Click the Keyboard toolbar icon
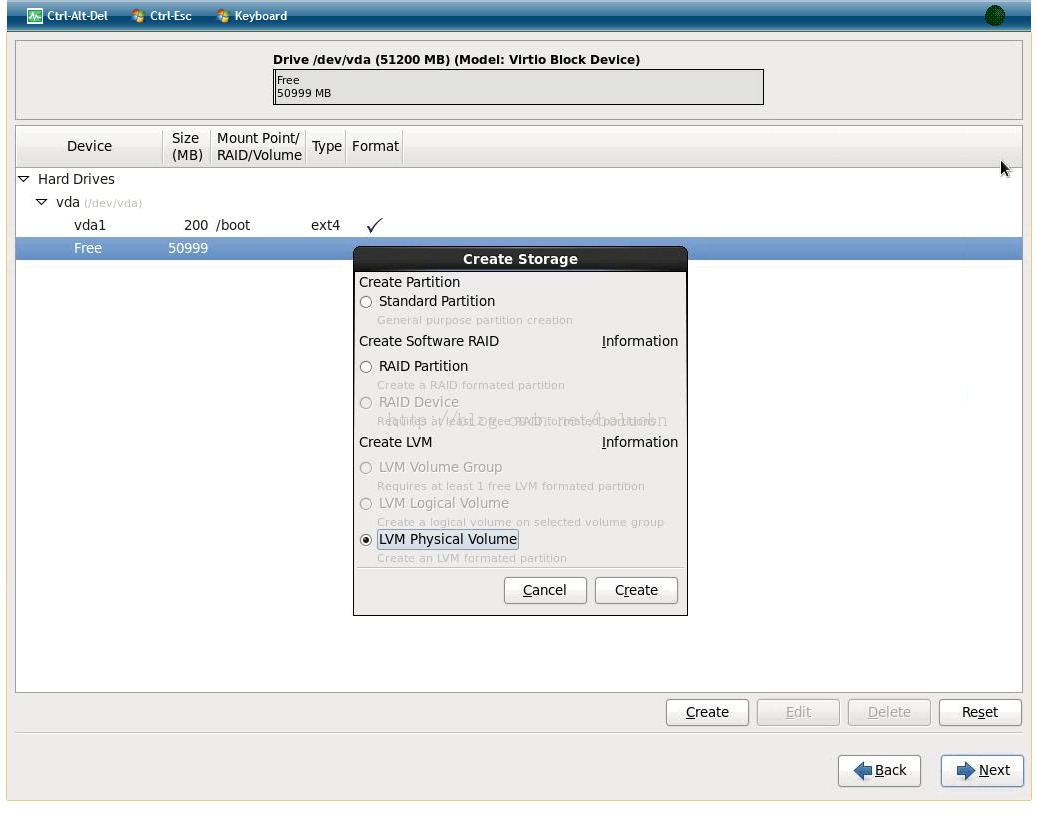This screenshot has width=1038, height=819. (x=223, y=16)
